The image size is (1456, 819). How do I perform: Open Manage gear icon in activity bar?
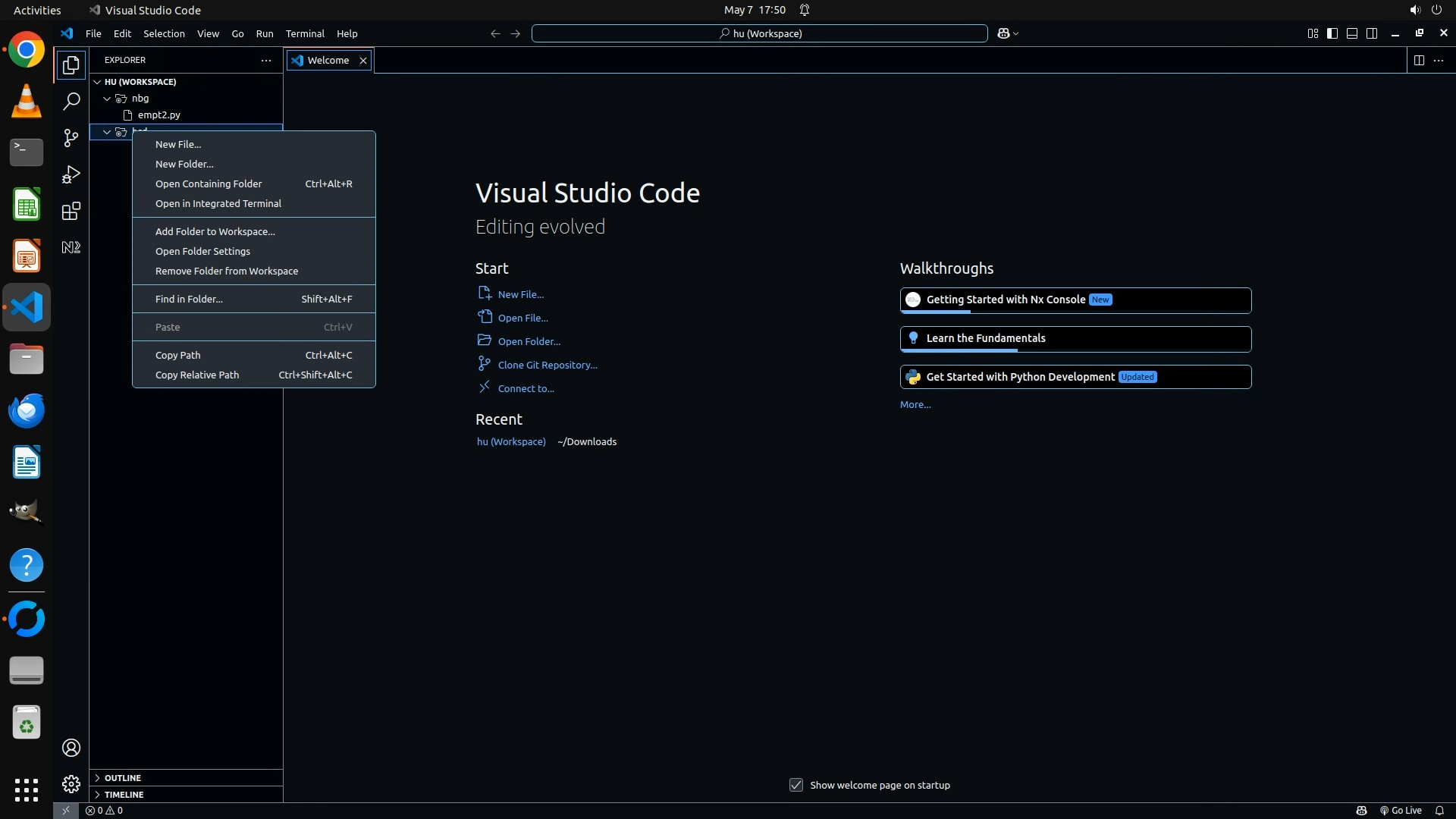(x=71, y=783)
